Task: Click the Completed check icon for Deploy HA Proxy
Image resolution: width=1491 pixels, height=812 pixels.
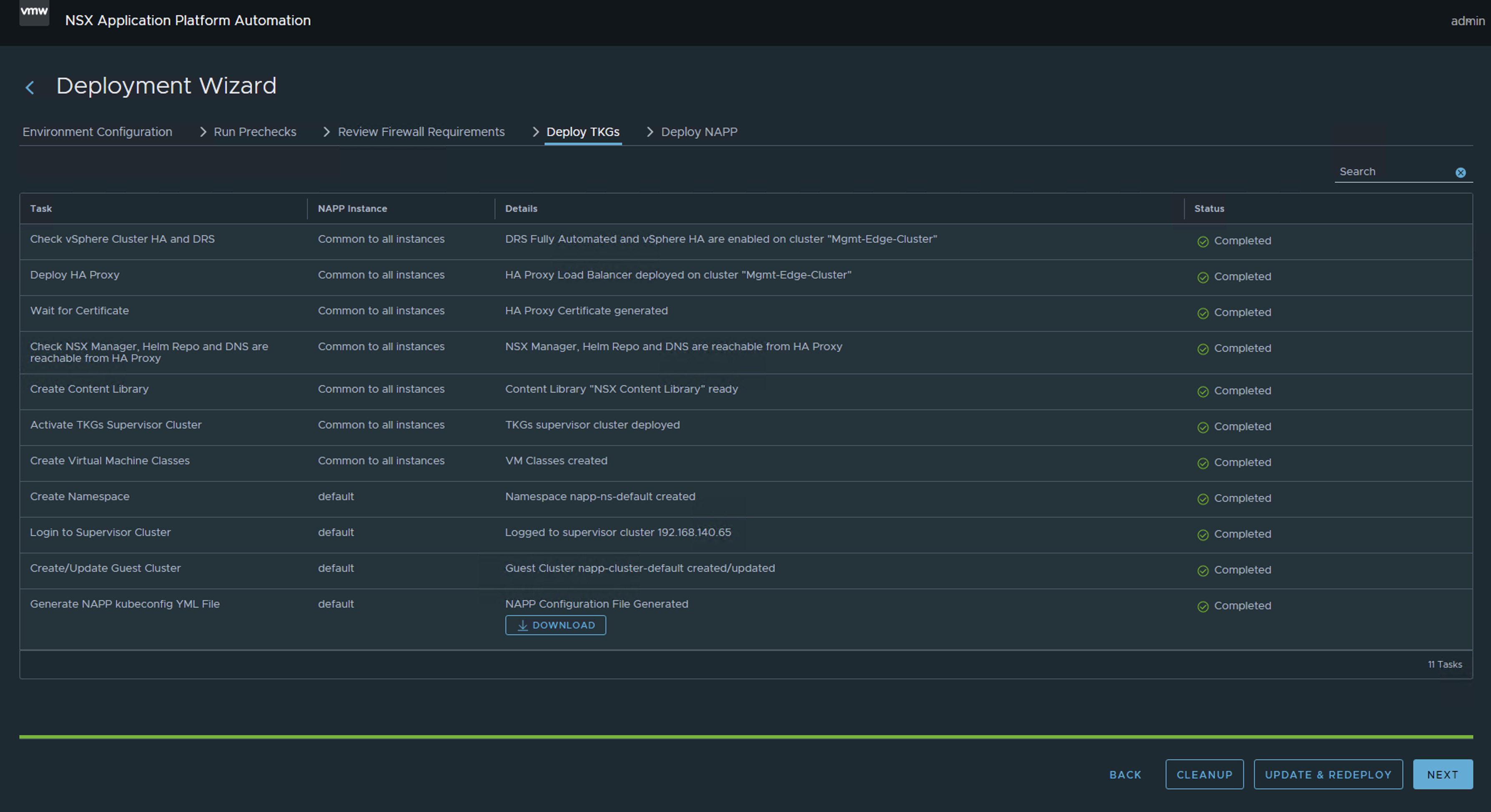Action: coord(1203,277)
